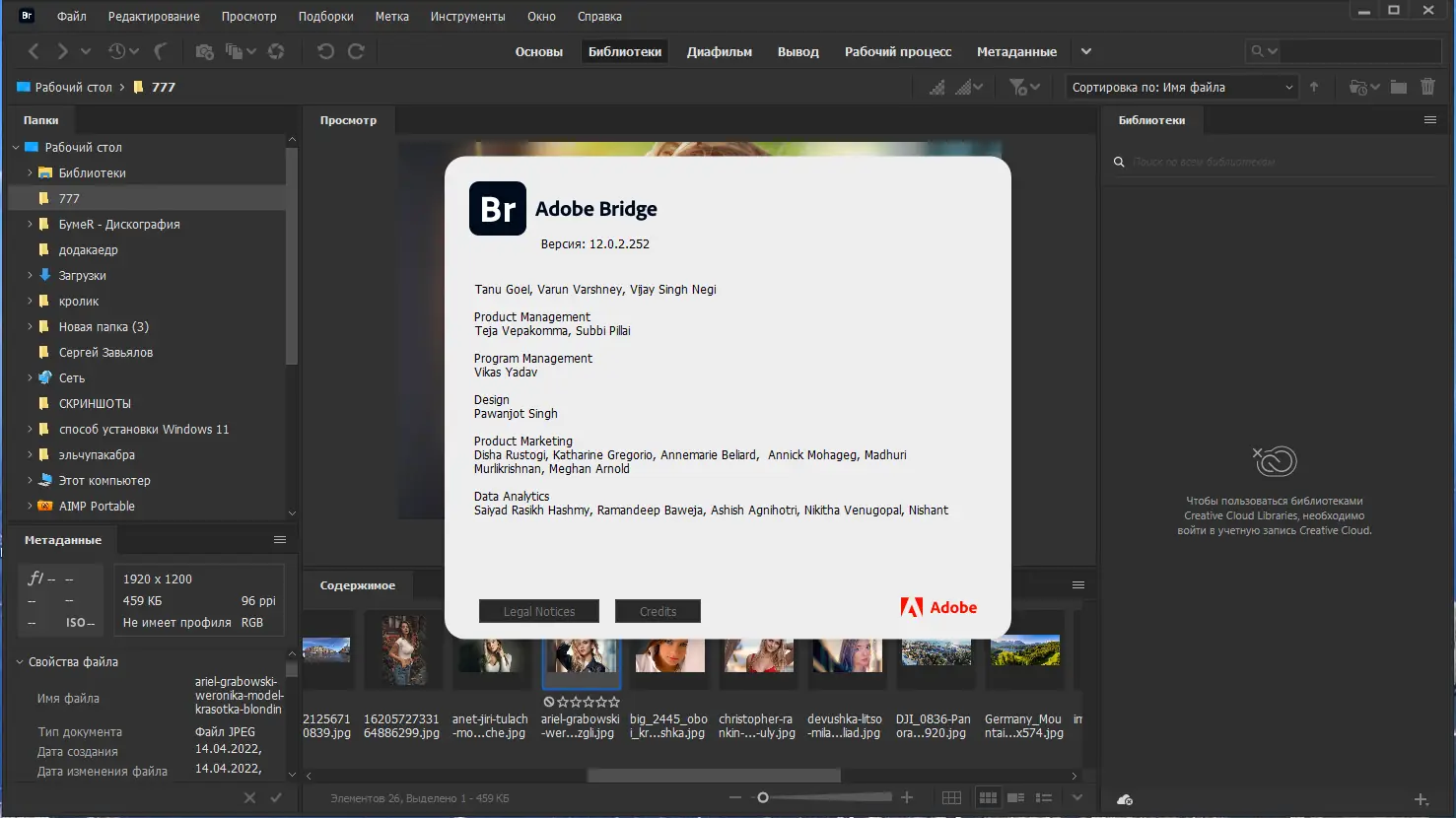Click the Credits button
1456x818 pixels.
(658, 611)
